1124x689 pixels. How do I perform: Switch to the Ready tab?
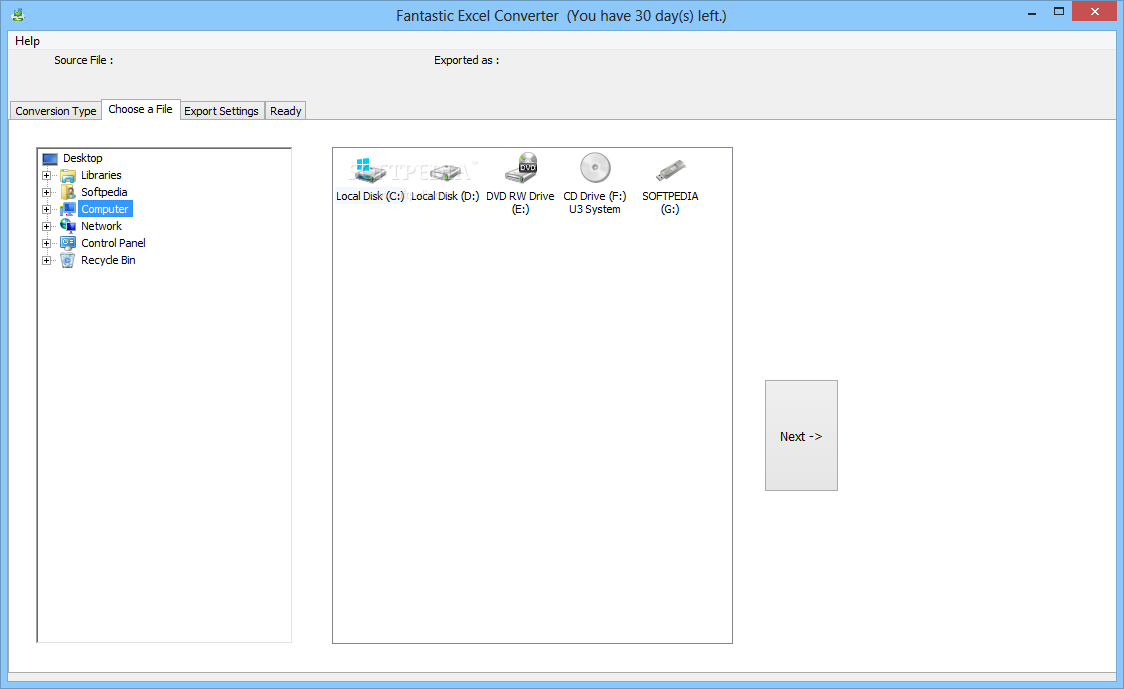point(285,111)
